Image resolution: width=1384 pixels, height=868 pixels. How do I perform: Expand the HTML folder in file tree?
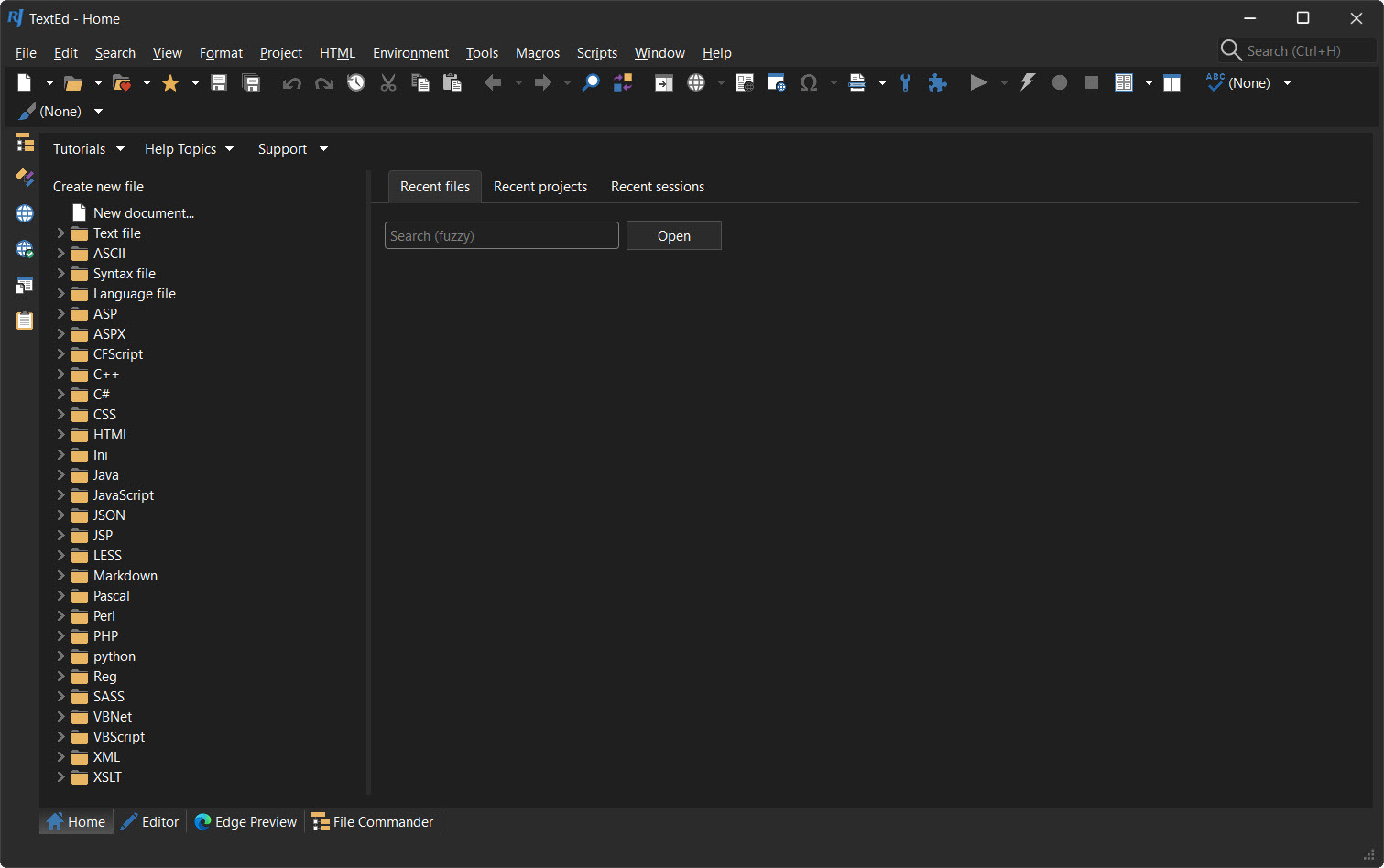coord(61,435)
